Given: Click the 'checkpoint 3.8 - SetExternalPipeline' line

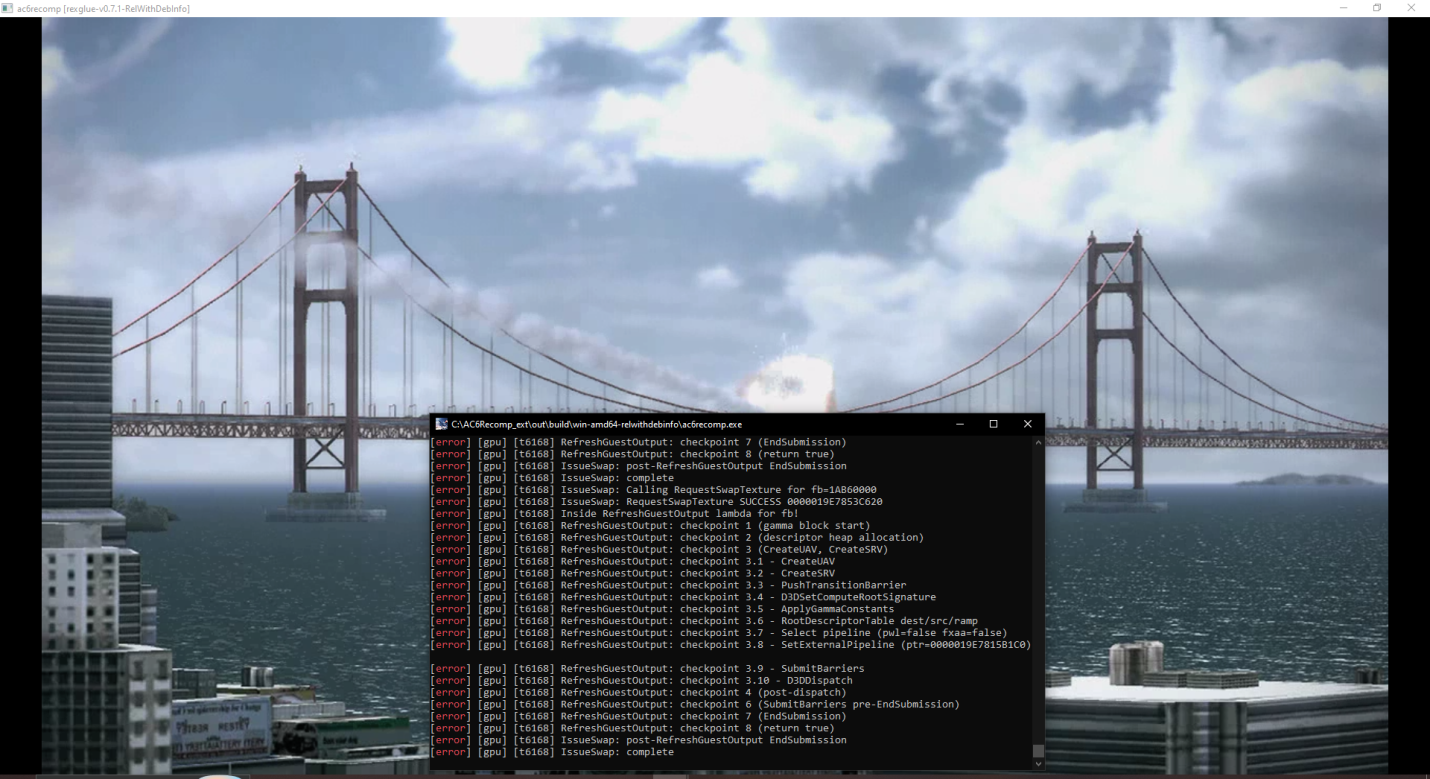Looking at the screenshot, I should point(731,645).
